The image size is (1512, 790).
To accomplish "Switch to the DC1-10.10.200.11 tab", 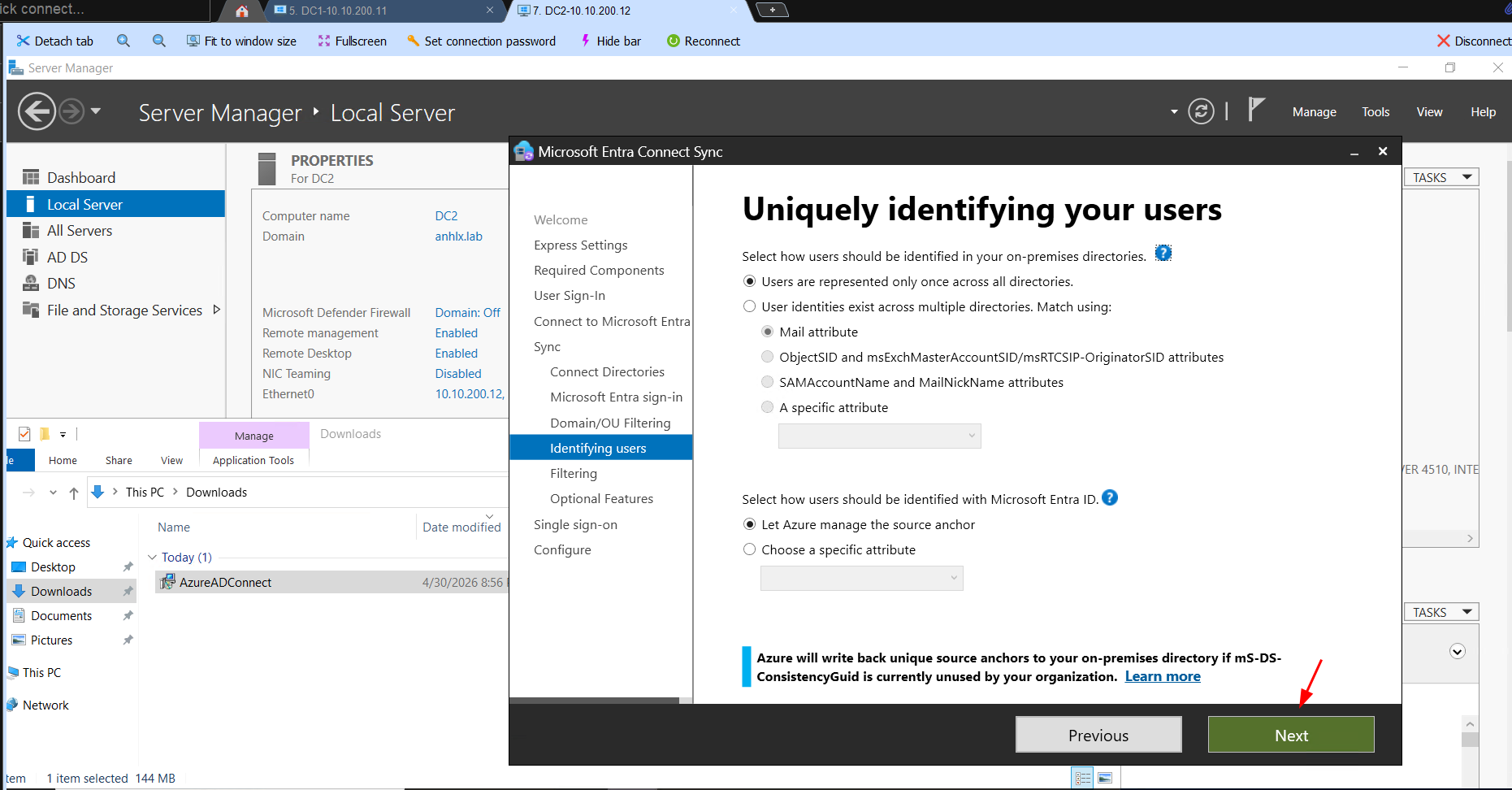I will tap(383, 11).
